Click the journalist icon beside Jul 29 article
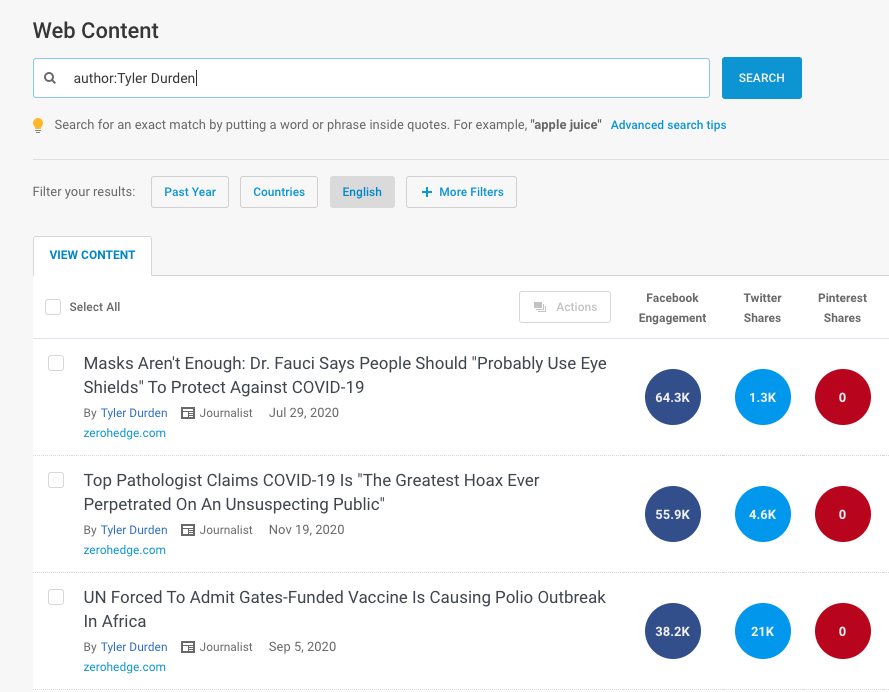 tap(187, 413)
